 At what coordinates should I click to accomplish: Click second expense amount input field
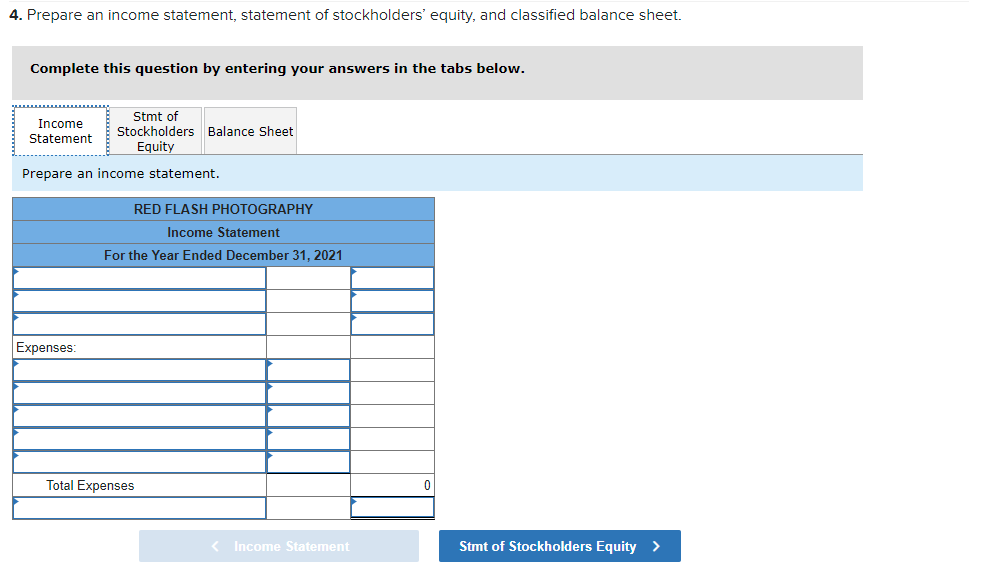click(308, 393)
